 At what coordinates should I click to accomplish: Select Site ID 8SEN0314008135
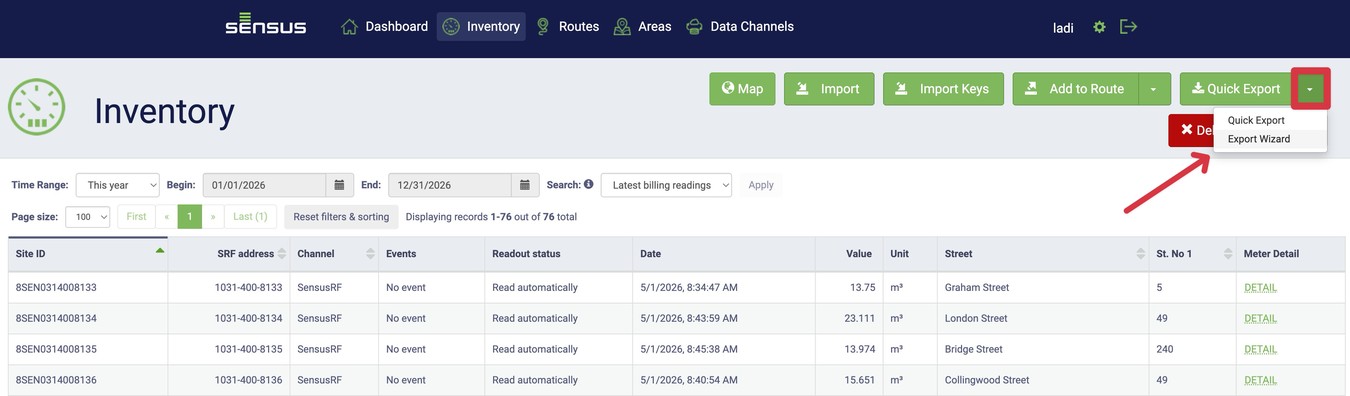[x=56, y=350]
